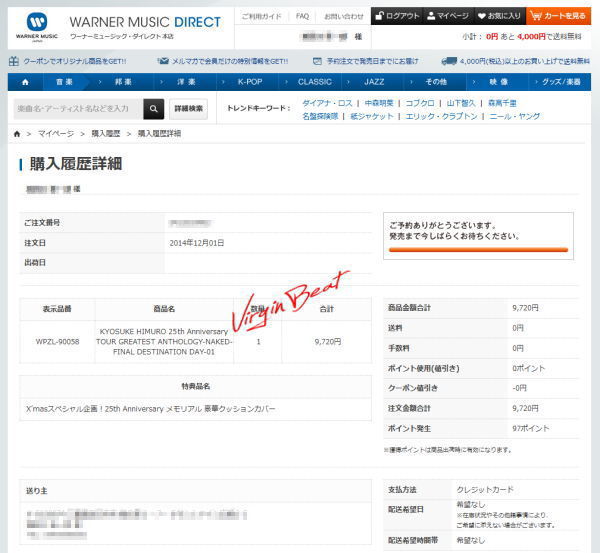Open the home icon in blue navigation bar
Viewport: 600px width, 553px height.
[25, 82]
